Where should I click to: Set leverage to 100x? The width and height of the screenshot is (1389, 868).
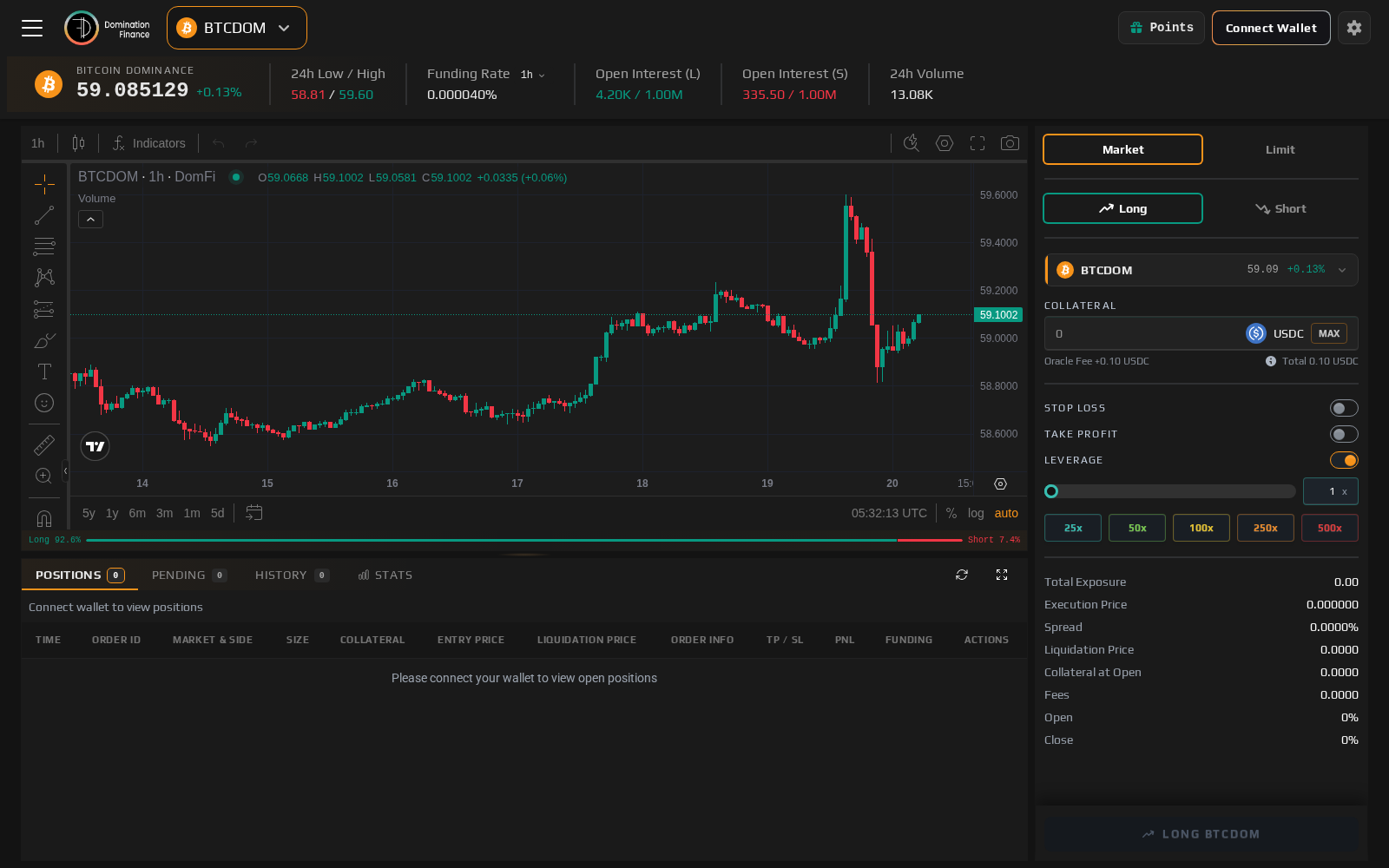(1201, 528)
